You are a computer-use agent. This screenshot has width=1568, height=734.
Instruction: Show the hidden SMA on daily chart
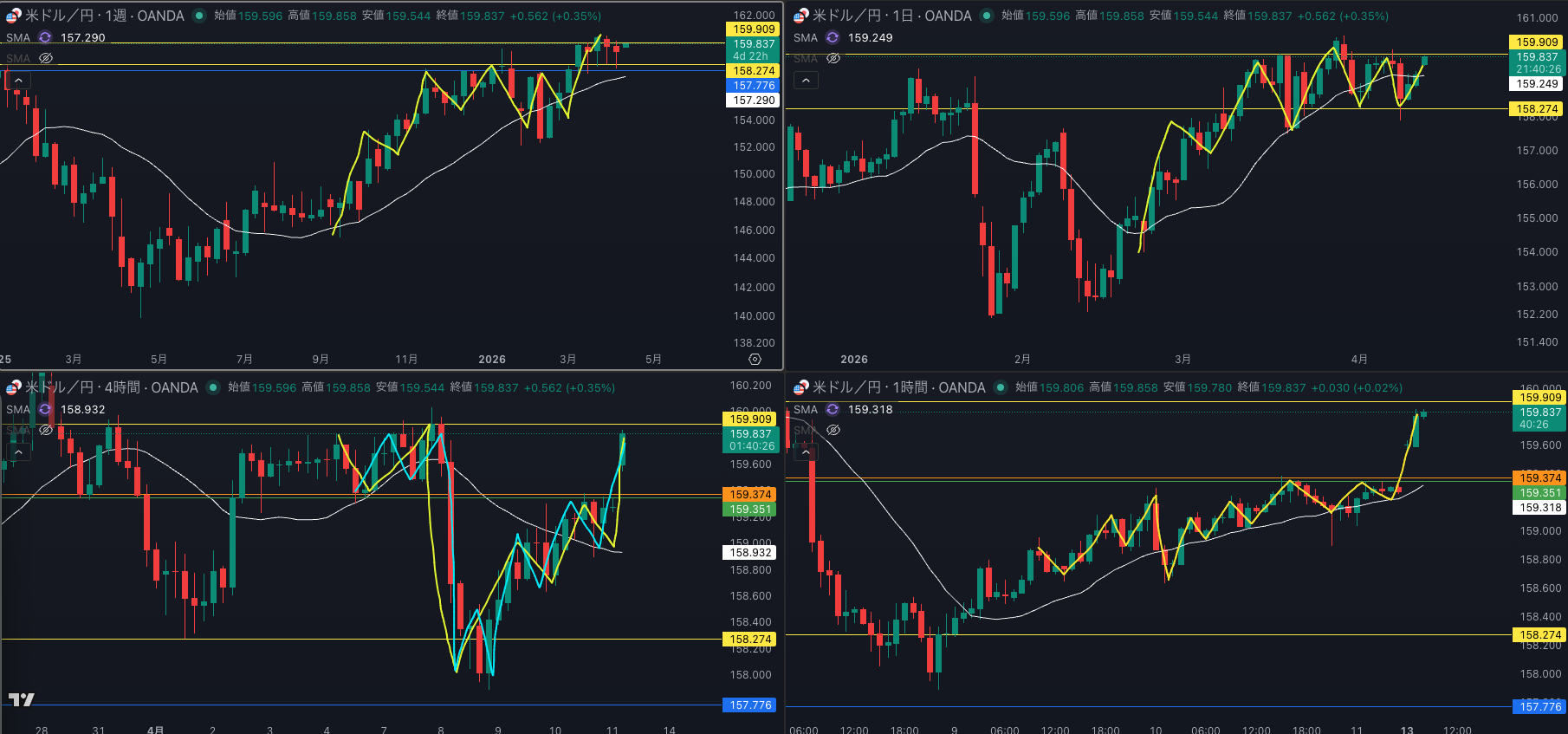[x=833, y=59]
